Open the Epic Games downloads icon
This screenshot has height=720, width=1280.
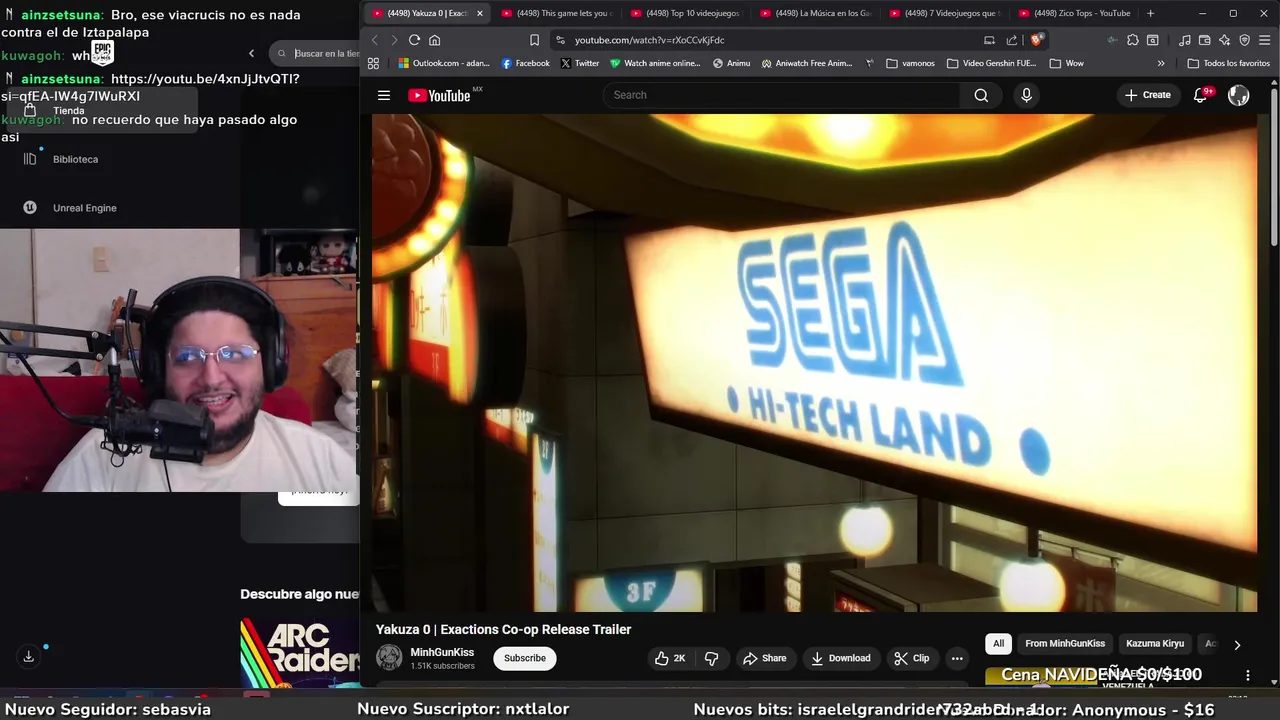coord(28,656)
